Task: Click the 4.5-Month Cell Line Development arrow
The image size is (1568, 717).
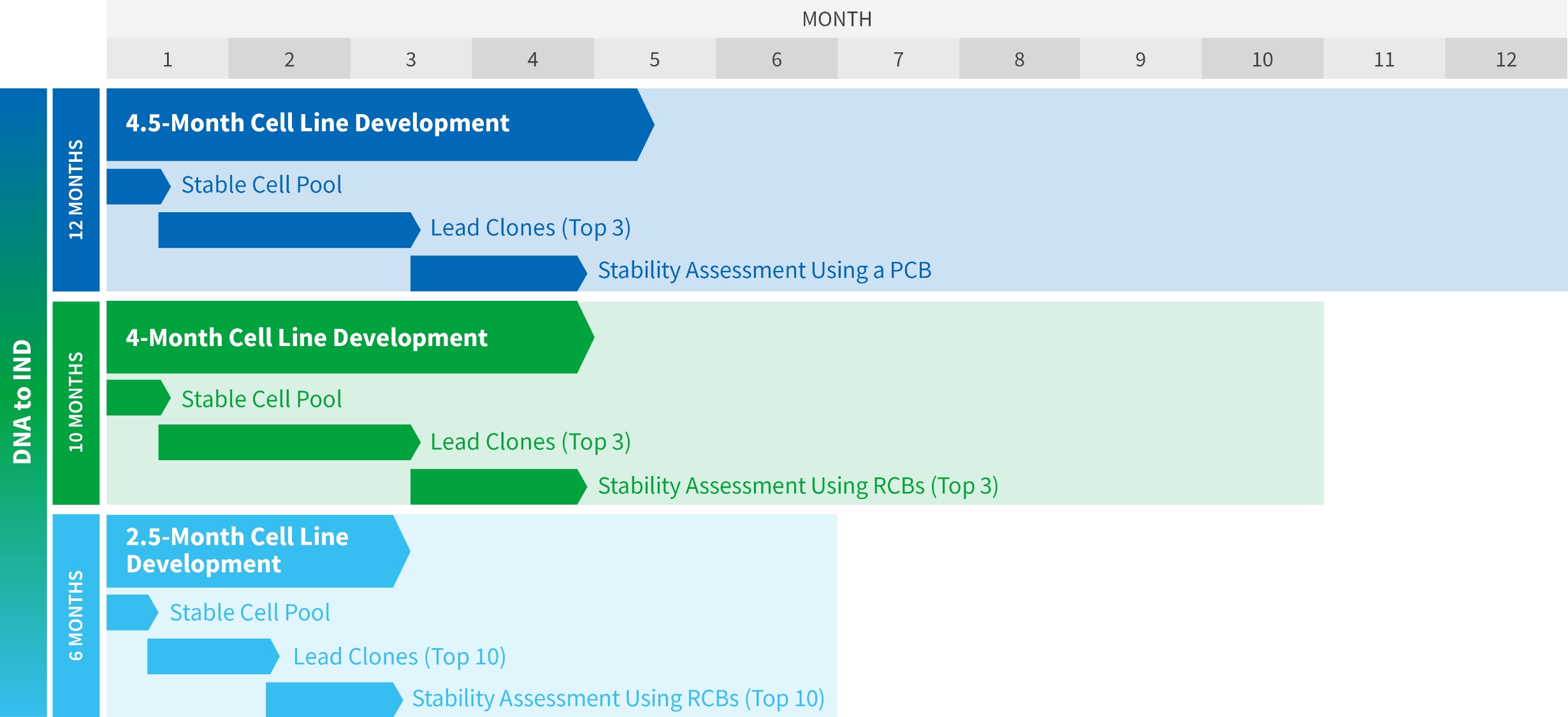Action: (376, 124)
